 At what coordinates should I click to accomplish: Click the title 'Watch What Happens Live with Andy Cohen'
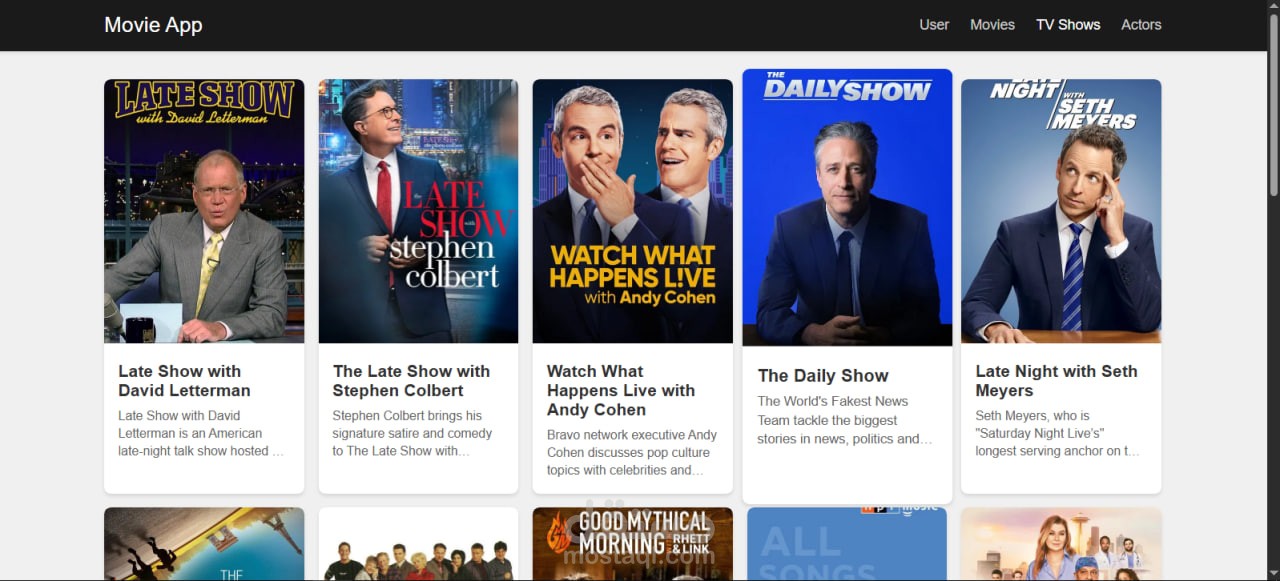point(621,390)
